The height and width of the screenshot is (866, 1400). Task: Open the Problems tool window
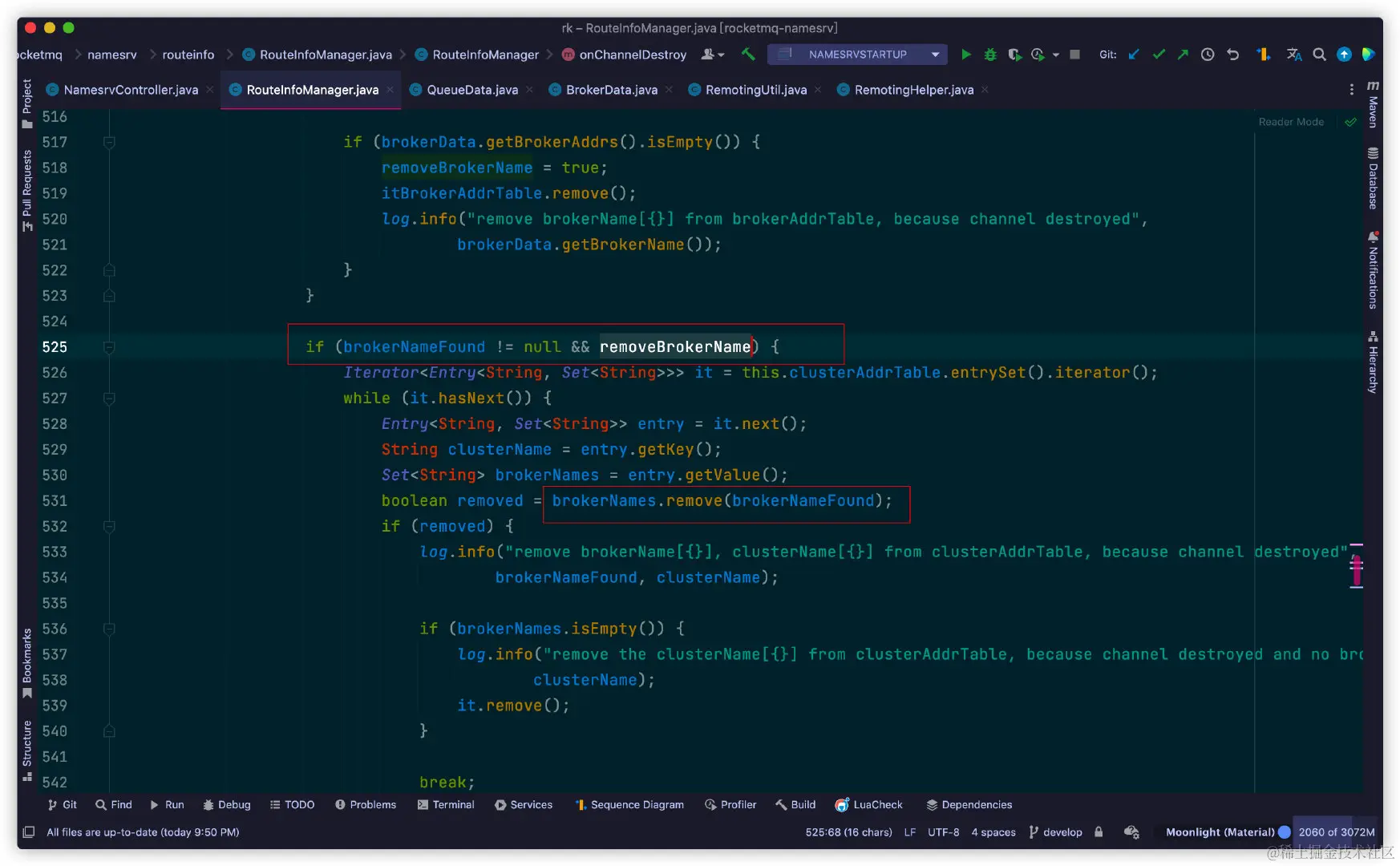pyautogui.click(x=366, y=805)
